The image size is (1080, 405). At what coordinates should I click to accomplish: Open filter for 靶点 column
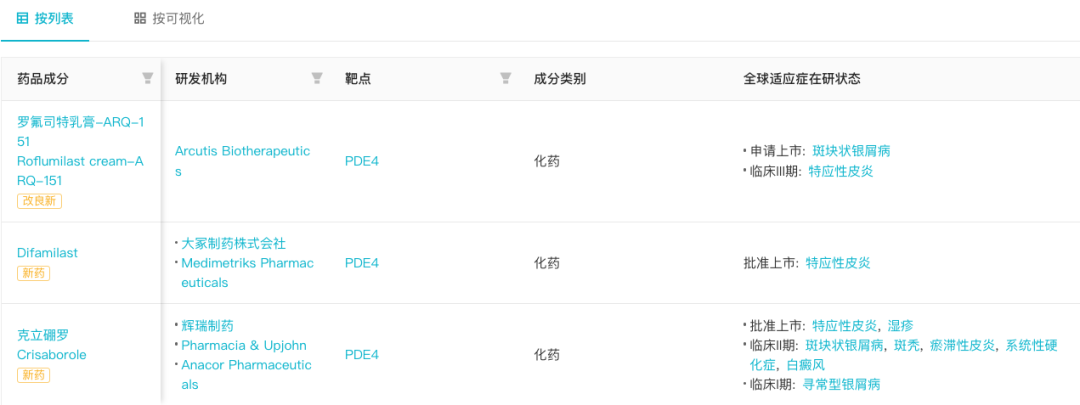pyautogui.click(x=506, y=79)
